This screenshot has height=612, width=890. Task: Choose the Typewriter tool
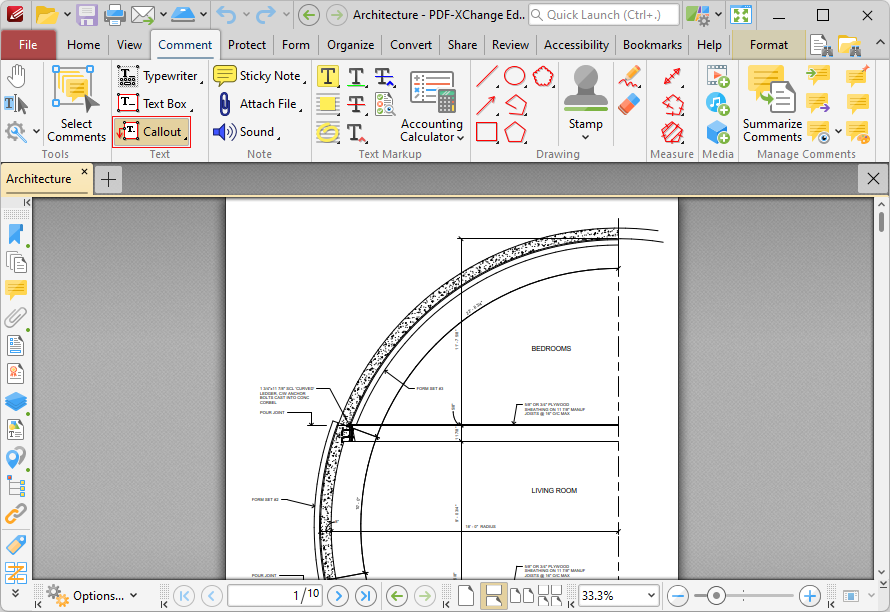coord(159,76)
